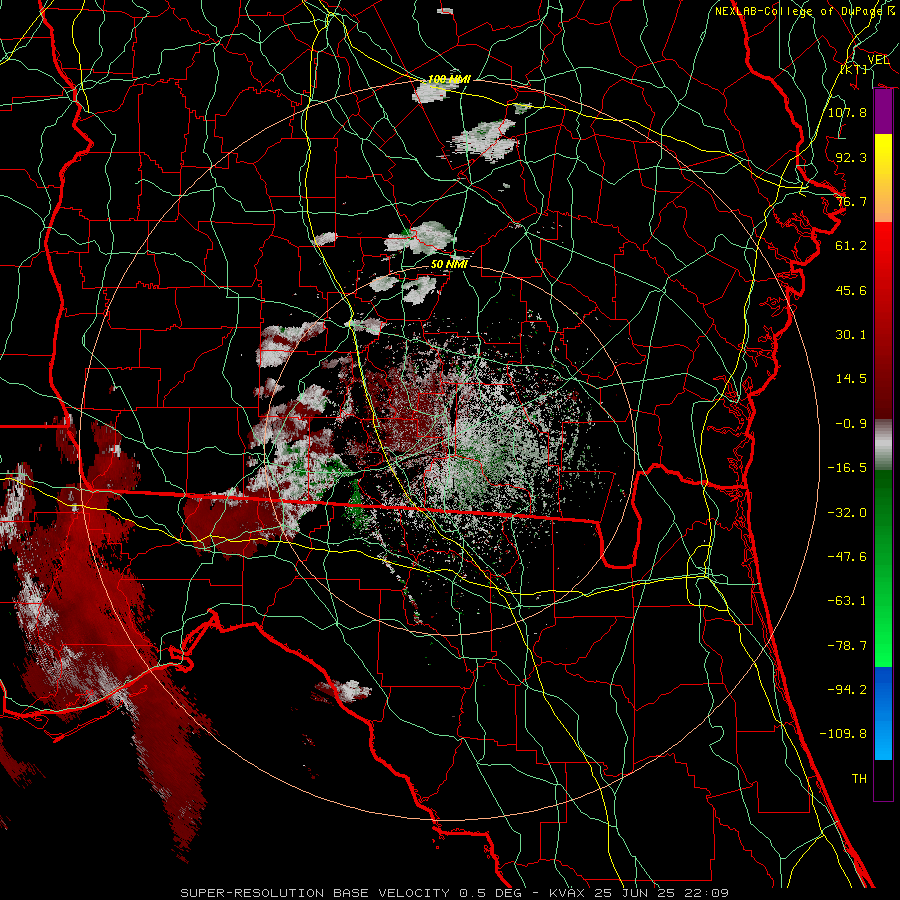The image size is (900, 900).
Task: Click the 14.5 velocity scale value
Action: 851,379
